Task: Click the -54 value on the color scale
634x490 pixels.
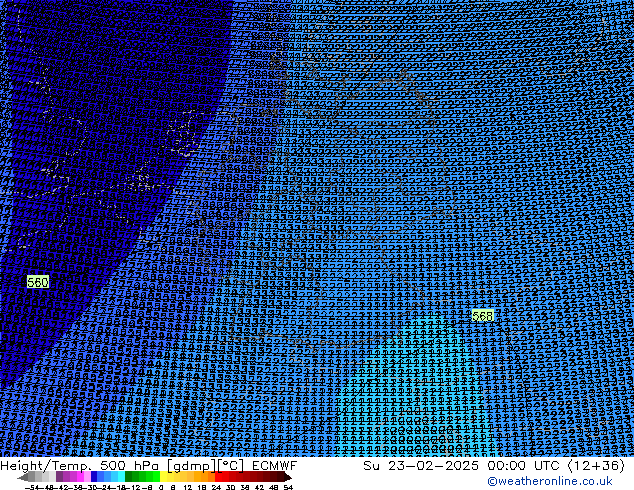Action: tap(32, 487)
